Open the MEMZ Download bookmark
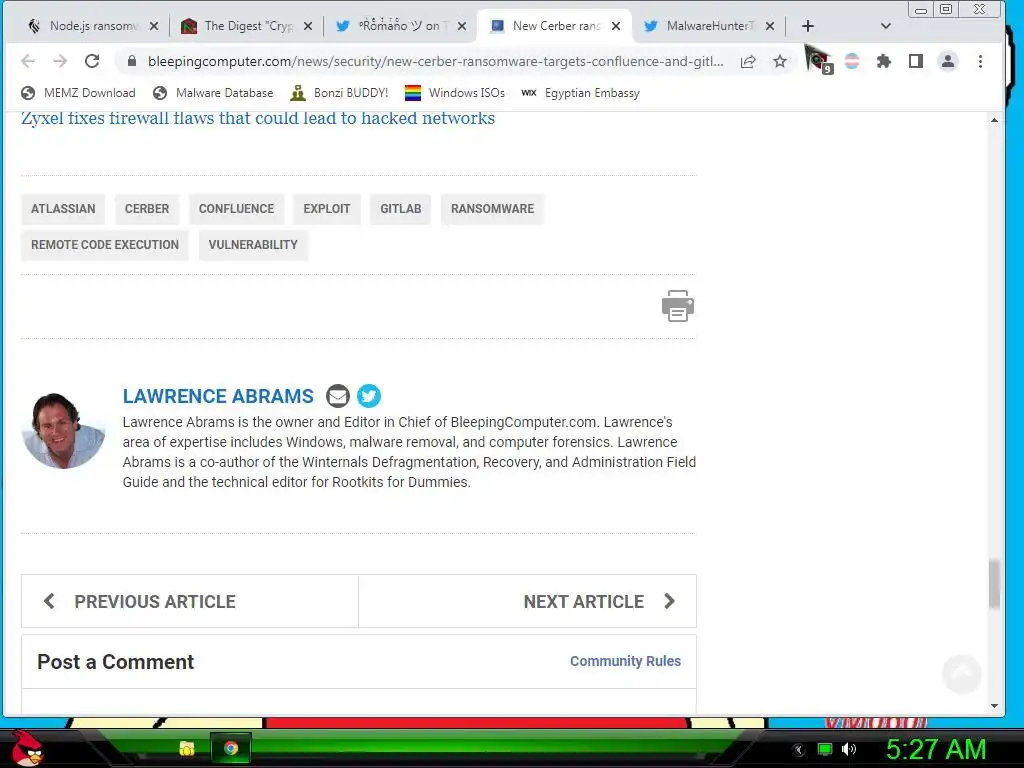Screen dimensions: 1024x768 (78, 93)
